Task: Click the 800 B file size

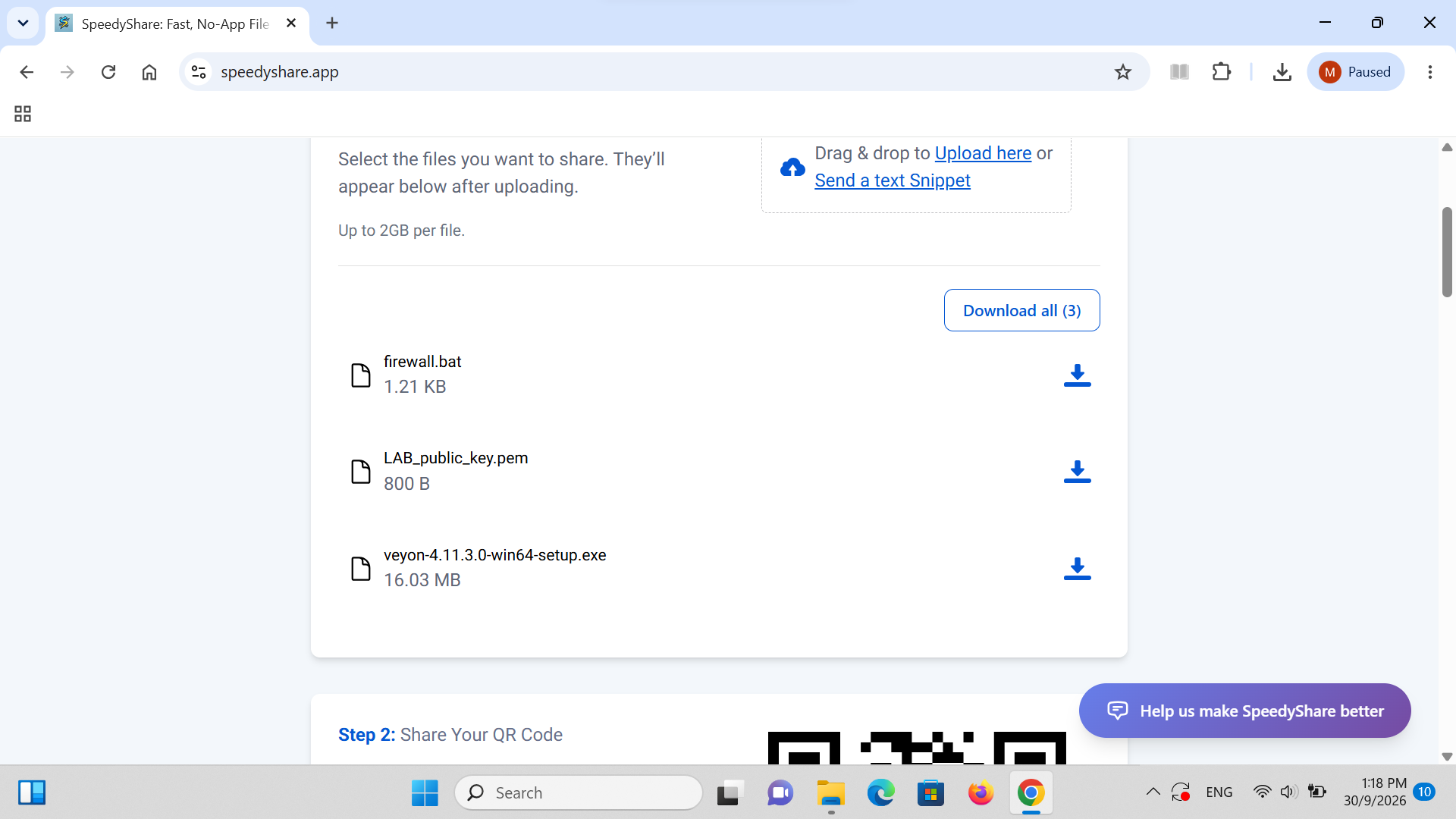Action: pyautogui.click(x=406, y=484)
